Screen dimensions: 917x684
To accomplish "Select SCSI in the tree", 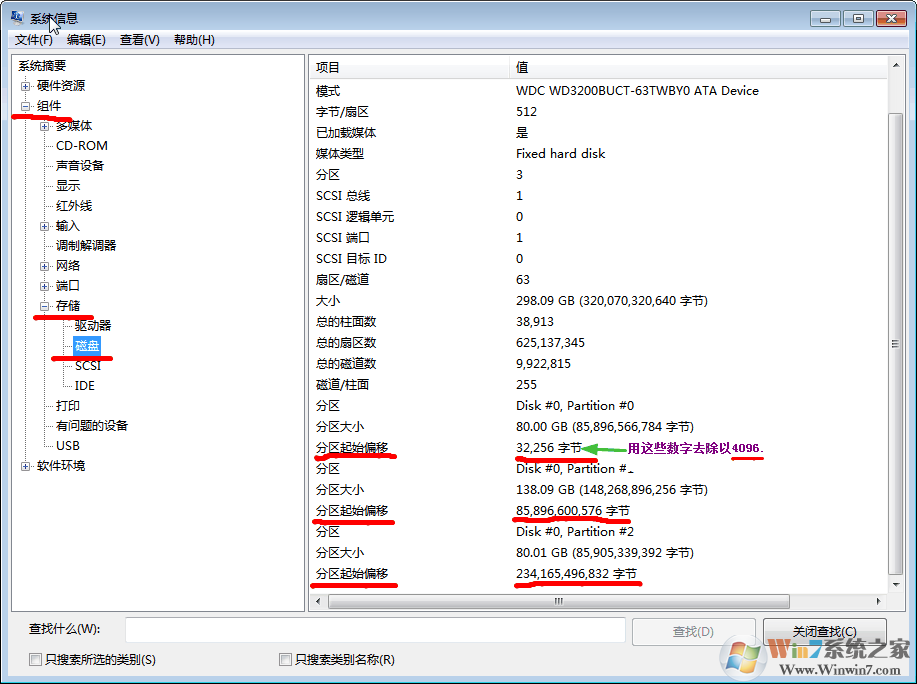I will click(88, 366).
